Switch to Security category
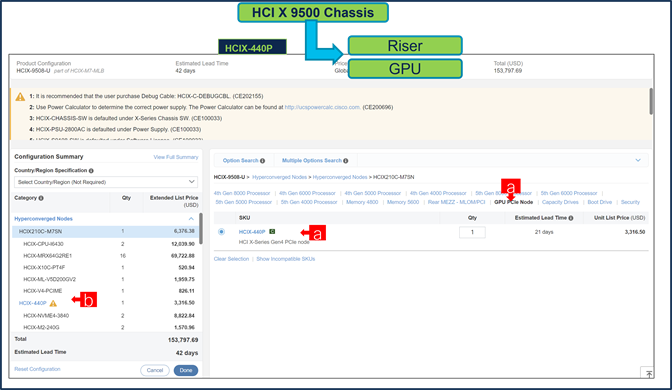The height and width of the screenshot is (390, 672). pyautogui.click(x=630, y=202)
